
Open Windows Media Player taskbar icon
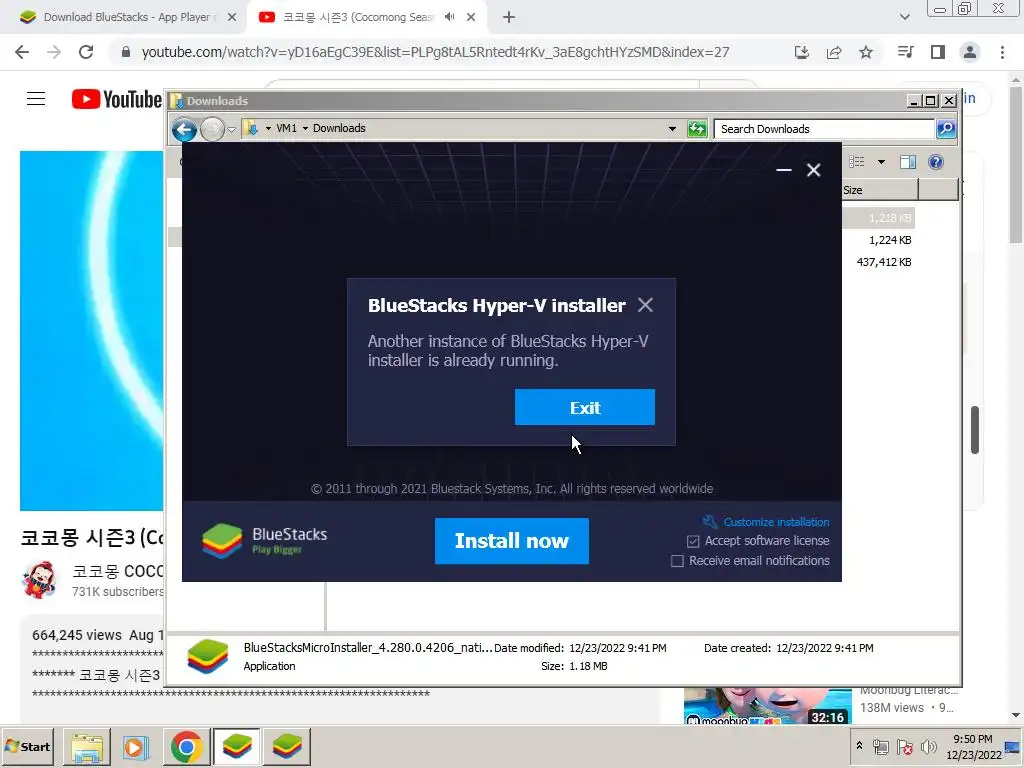tap(136, 747)
